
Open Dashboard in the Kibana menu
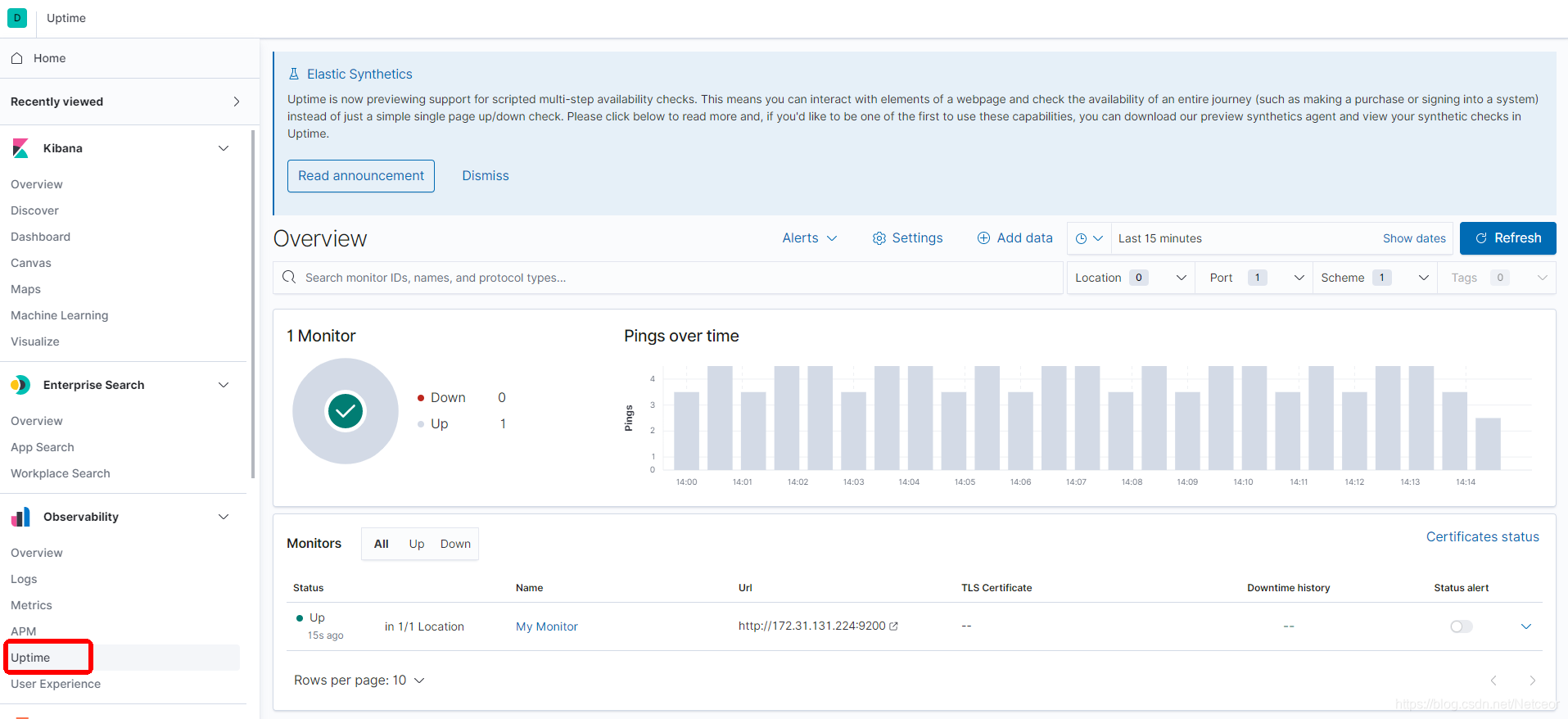[40, 237]
